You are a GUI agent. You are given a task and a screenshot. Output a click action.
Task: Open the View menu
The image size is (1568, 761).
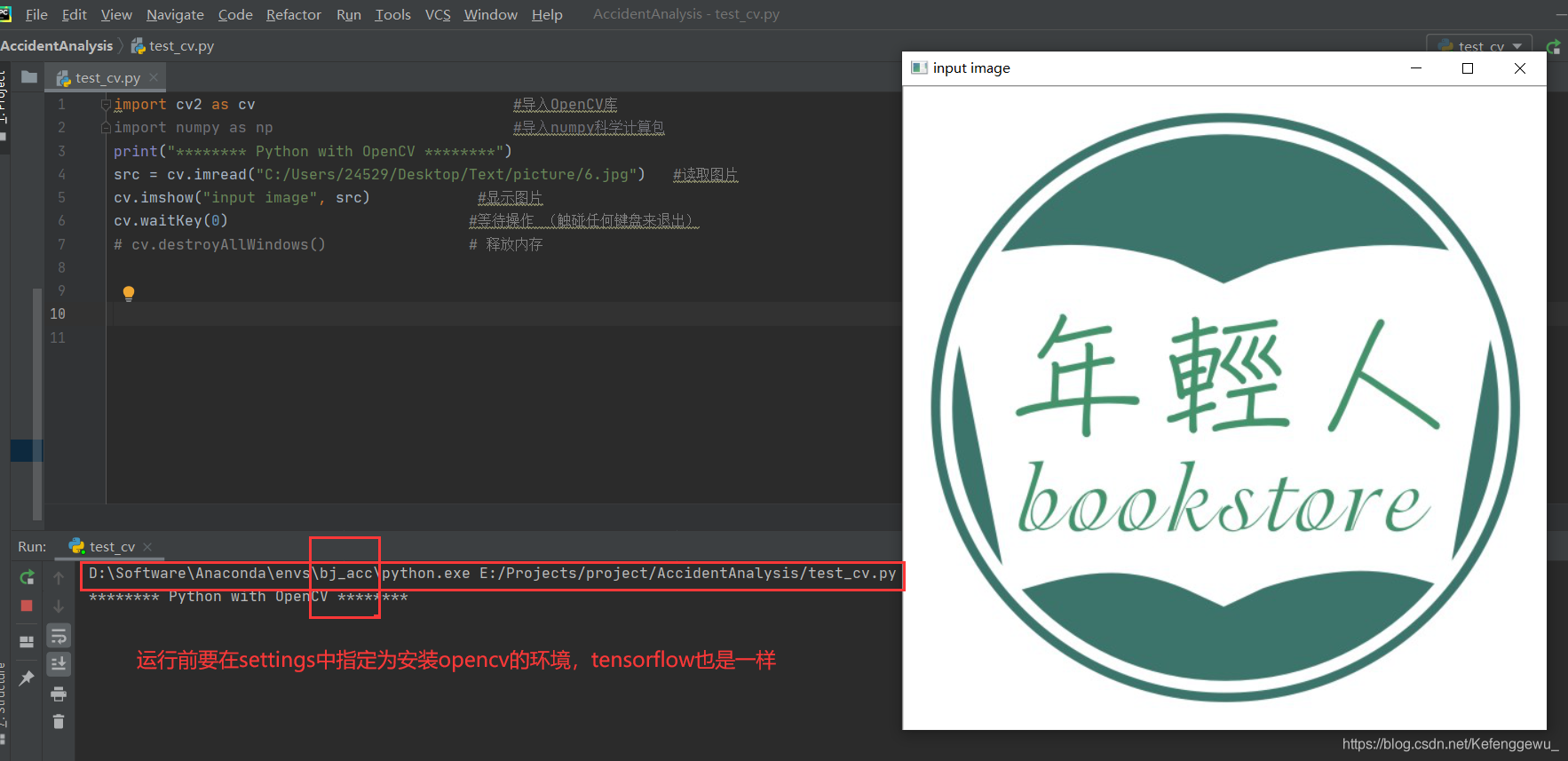(116, 14)
